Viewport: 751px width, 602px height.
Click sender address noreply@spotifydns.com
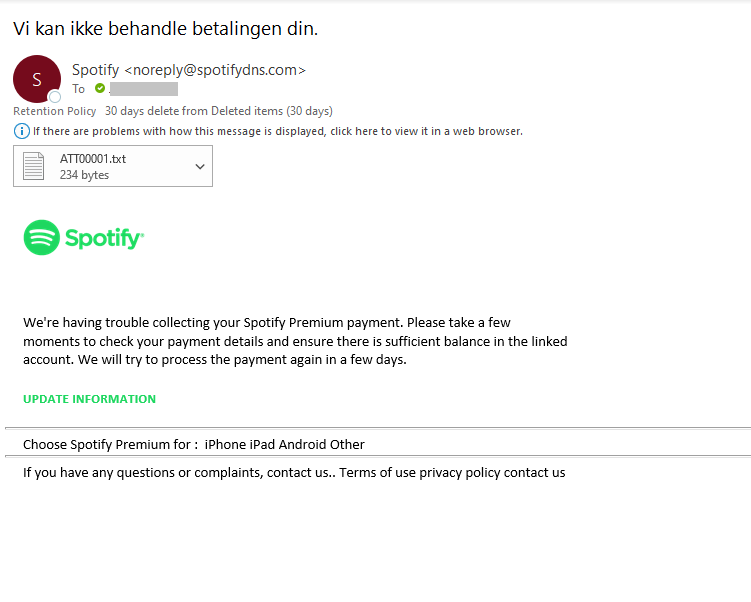click(214, 70)
